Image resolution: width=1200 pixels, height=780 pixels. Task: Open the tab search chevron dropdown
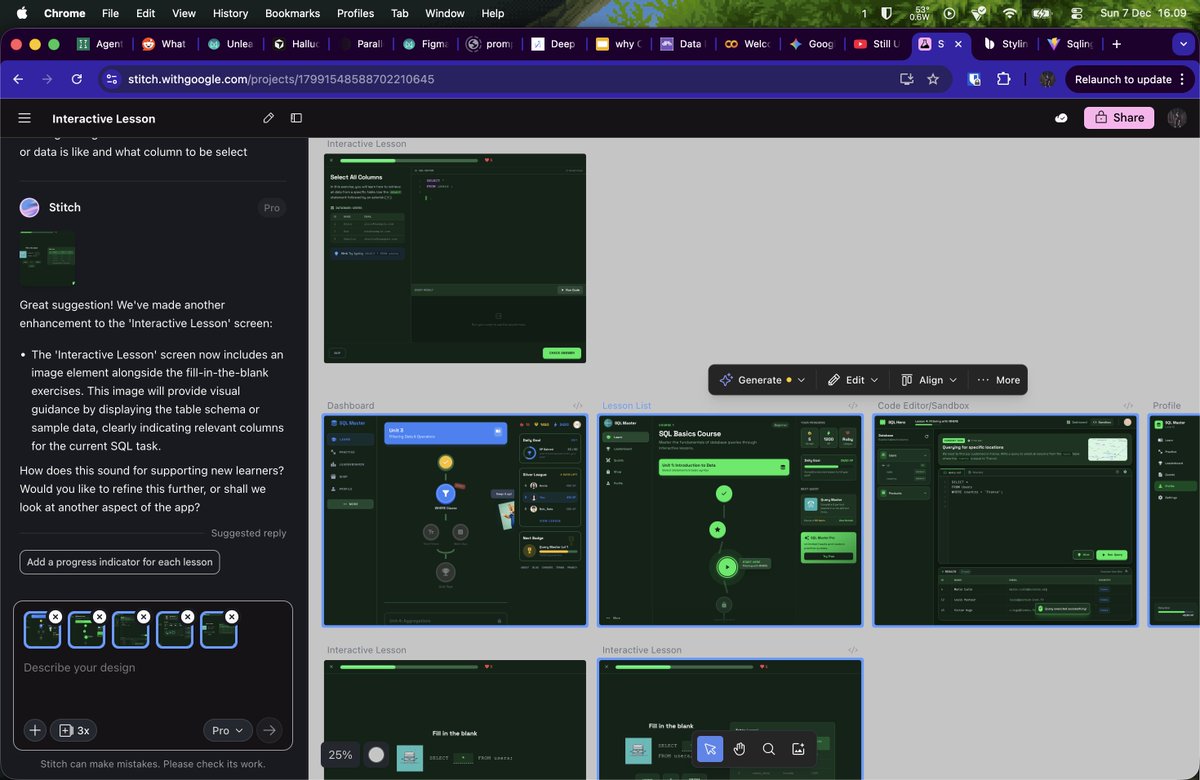coord(1186,44)
